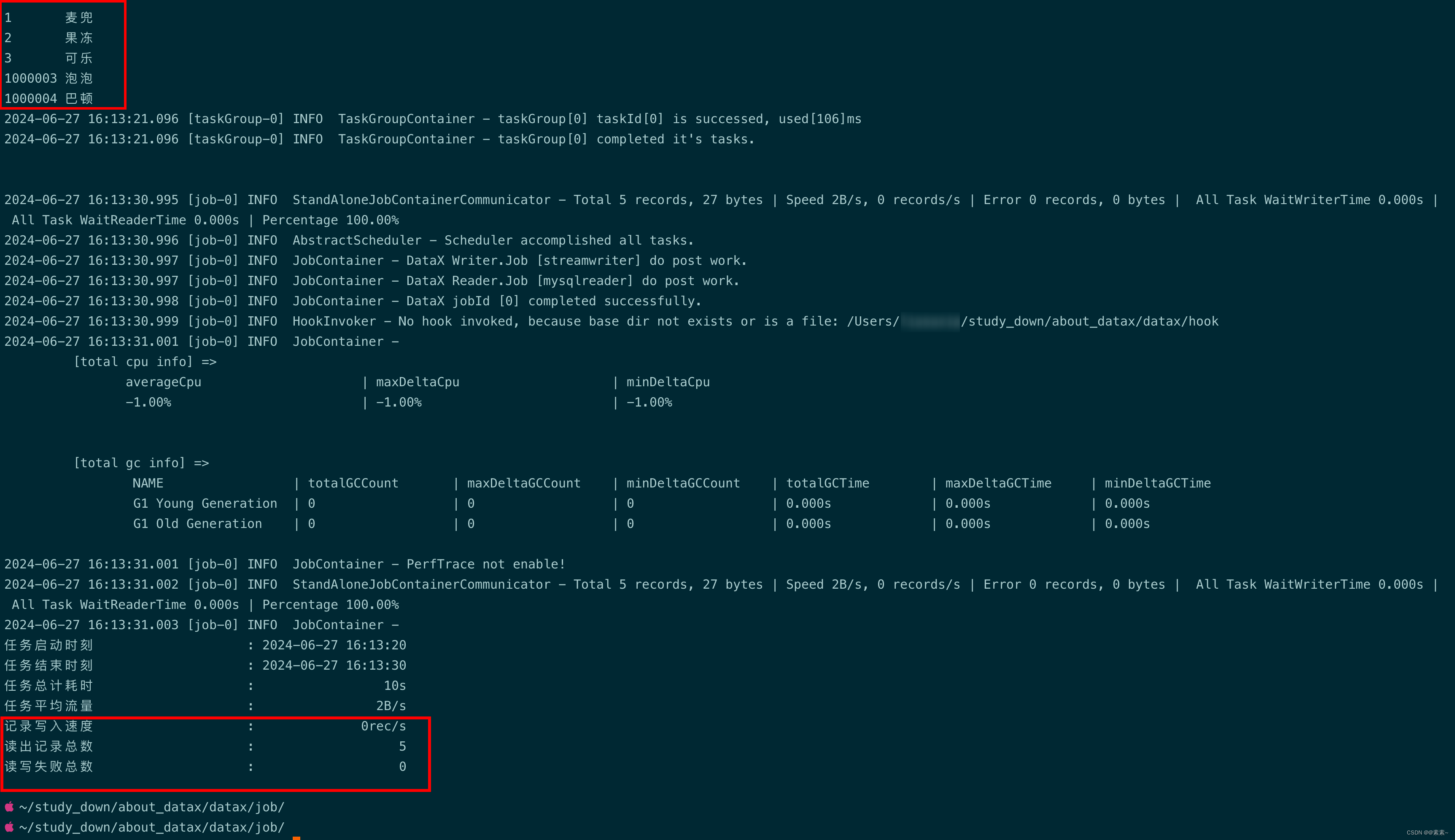Click the "G1 Young Generation" row label
1455x840 pixels.
pos(205,503)
